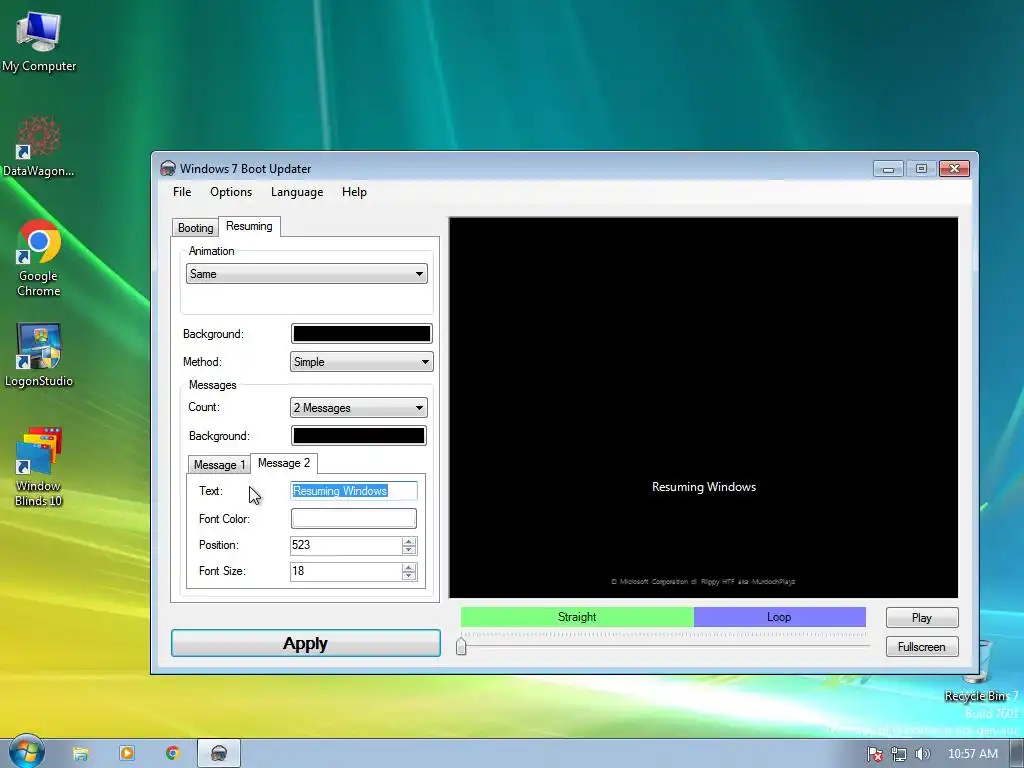
Task: Click the Apply button
Action: point(306,643)
